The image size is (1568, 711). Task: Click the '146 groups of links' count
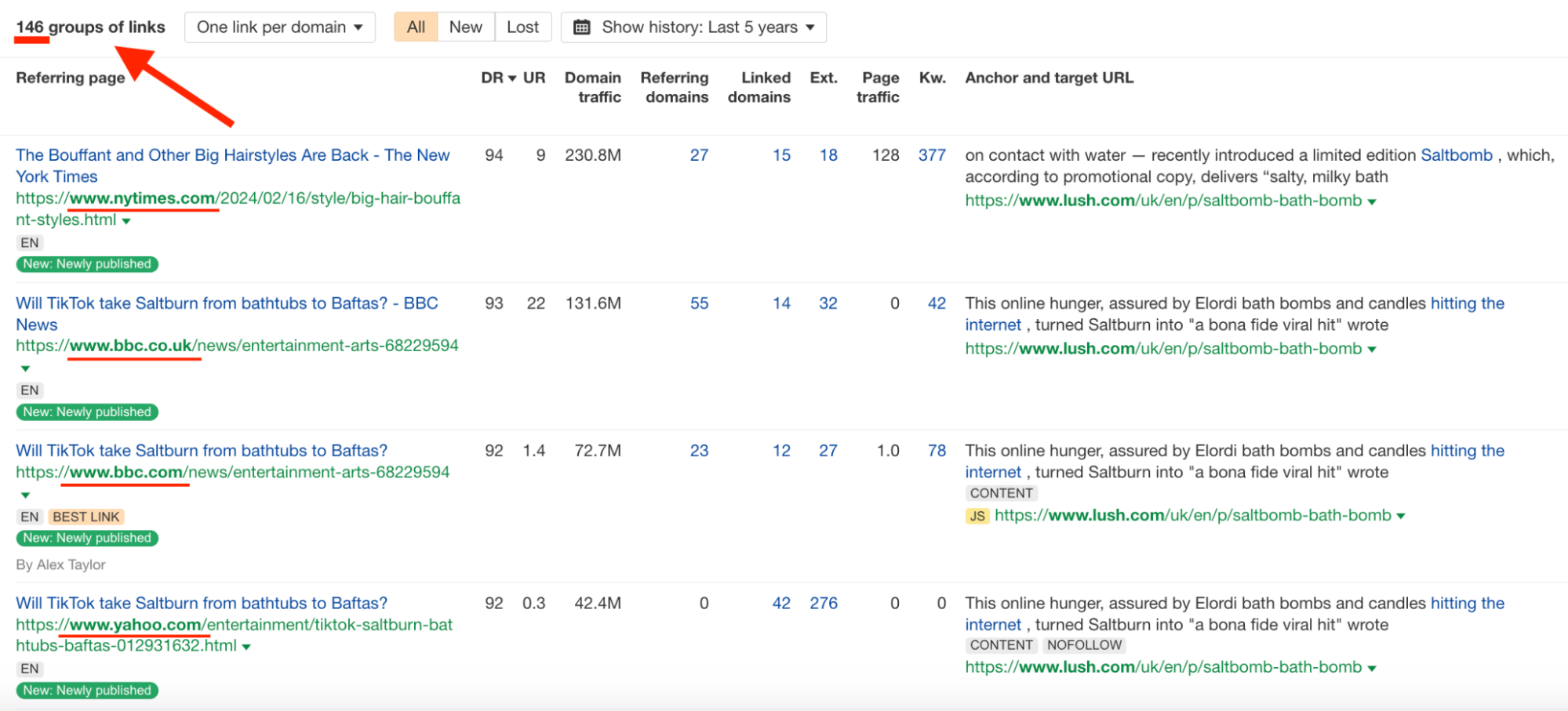click(90, 27)
